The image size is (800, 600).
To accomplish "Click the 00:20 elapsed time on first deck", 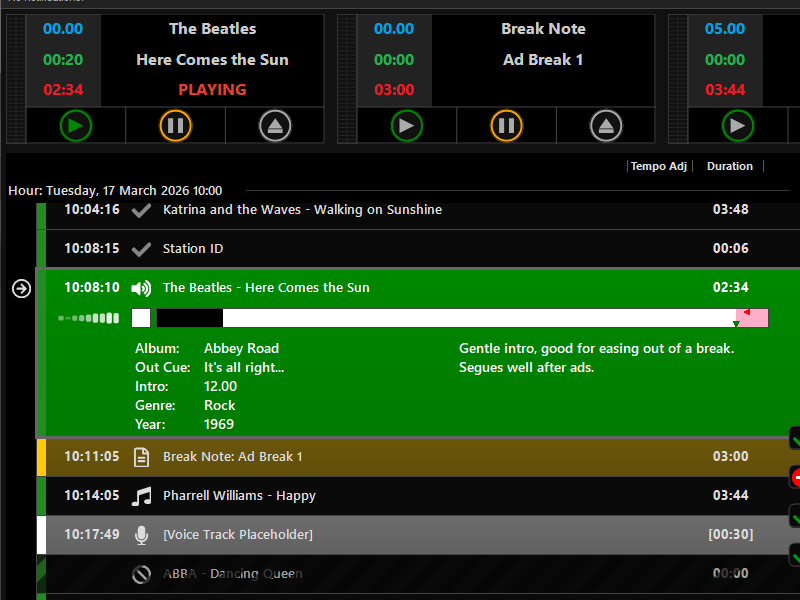I will pos(63,60).
